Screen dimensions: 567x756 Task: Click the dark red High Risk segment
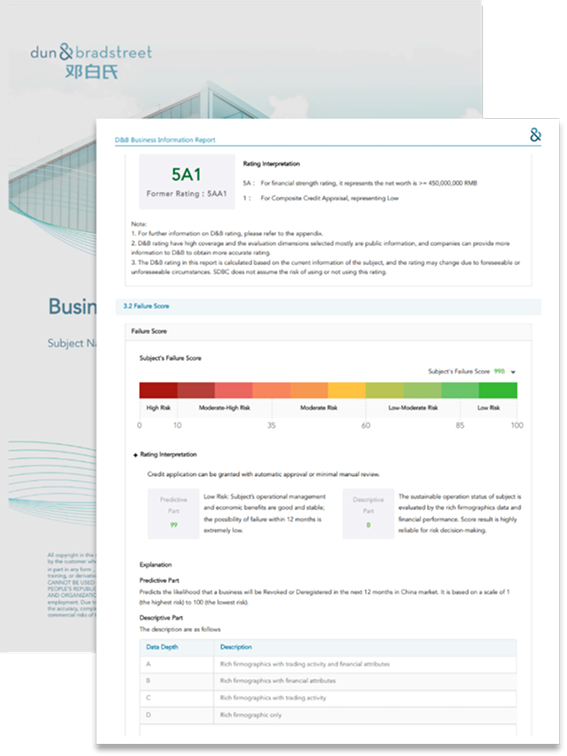click(x=158, y=390)
